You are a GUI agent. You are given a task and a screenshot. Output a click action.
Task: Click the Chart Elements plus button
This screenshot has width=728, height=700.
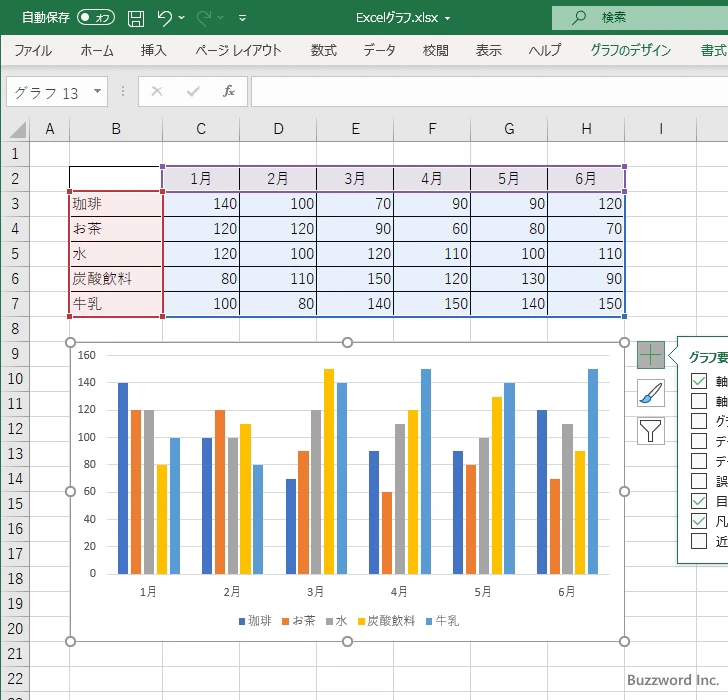point(650,355)
